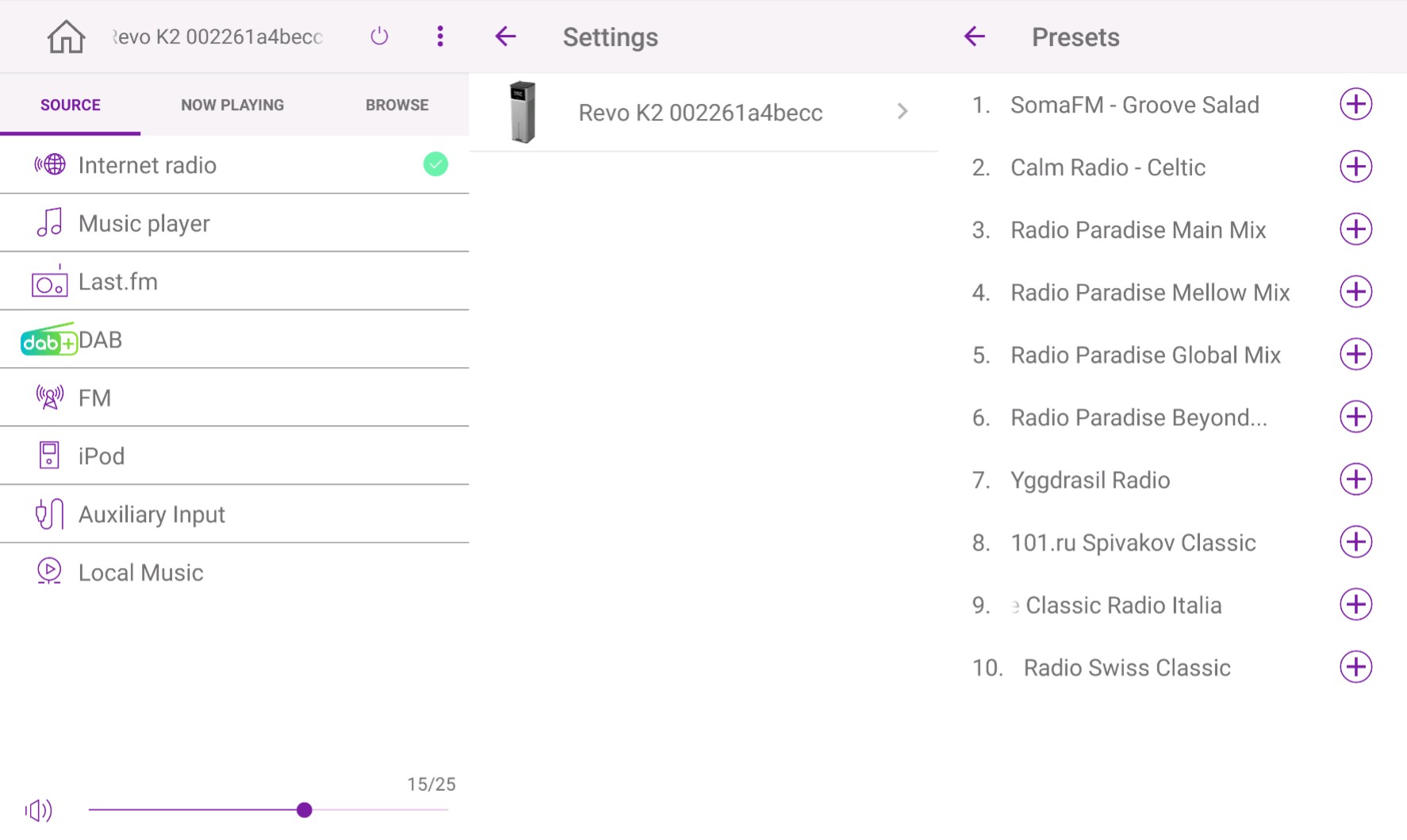This screenshot has width=1407, height=840.
Task: Choose Auxiliary Input source
Action: [x=151, y=515]
